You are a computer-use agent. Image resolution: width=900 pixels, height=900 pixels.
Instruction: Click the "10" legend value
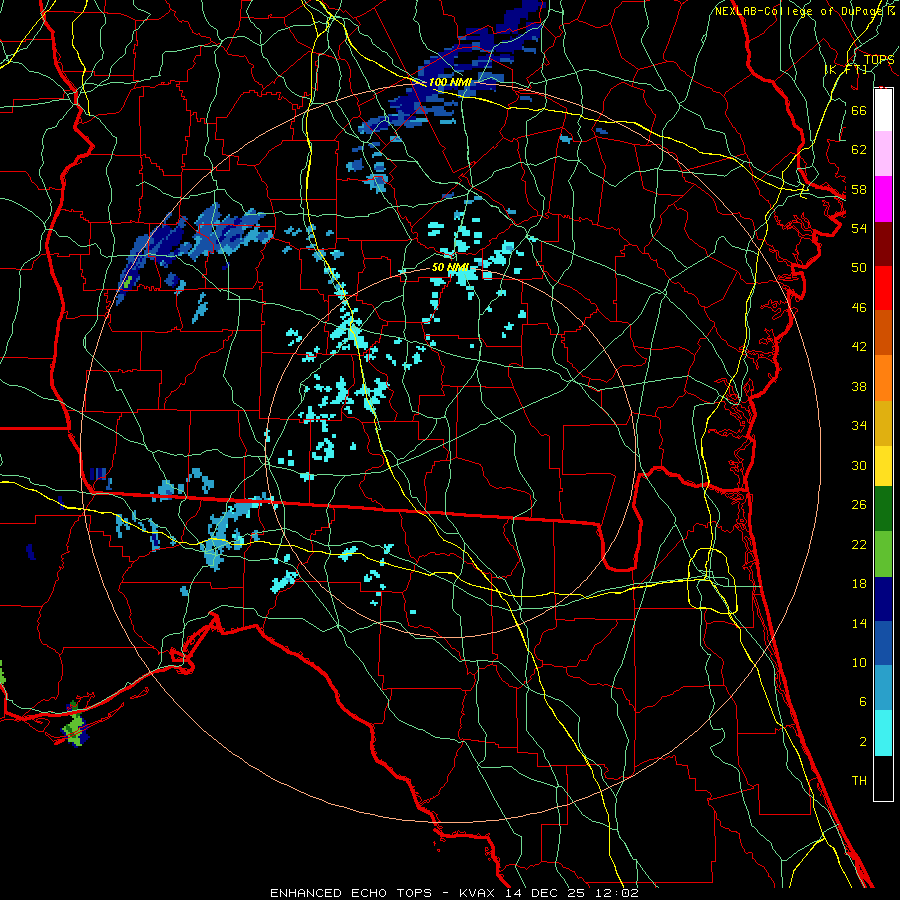click(x=859, y=663)
